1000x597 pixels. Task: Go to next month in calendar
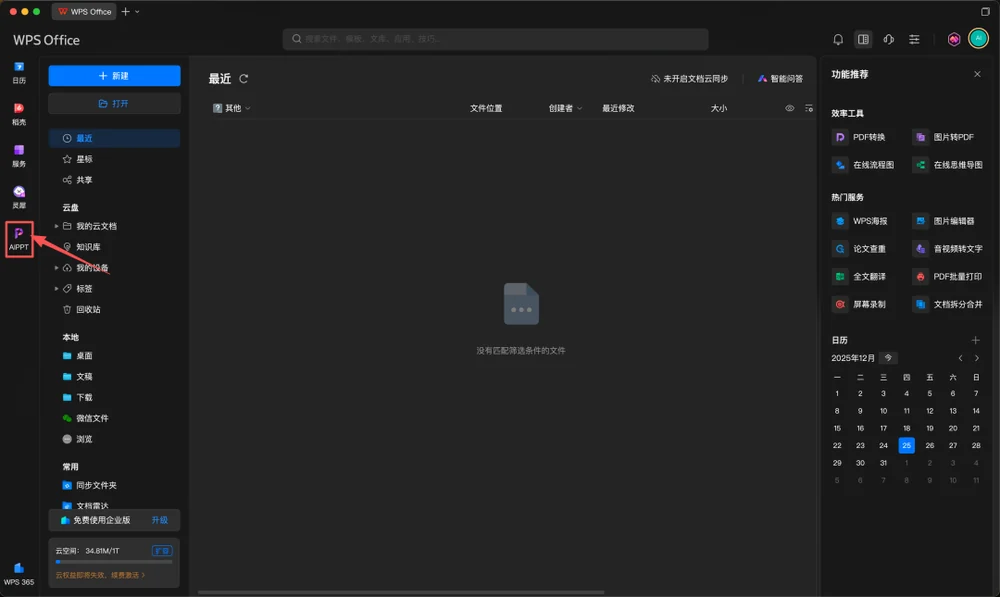[976, 358]
